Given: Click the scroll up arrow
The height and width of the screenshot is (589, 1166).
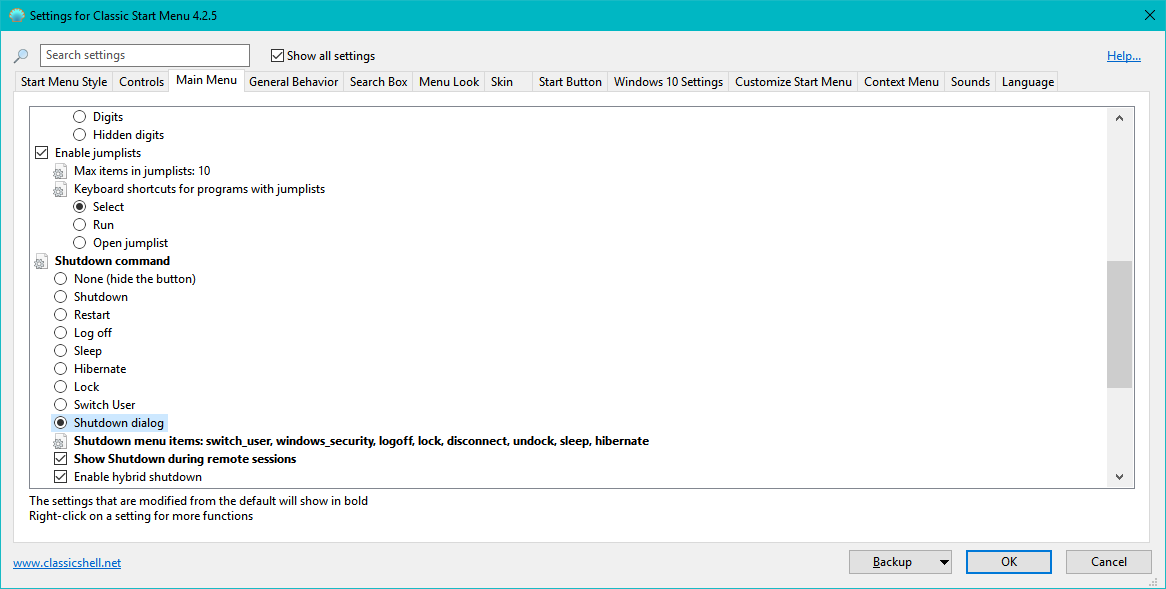Looking at the screenshot, I should pos(1119,118).
